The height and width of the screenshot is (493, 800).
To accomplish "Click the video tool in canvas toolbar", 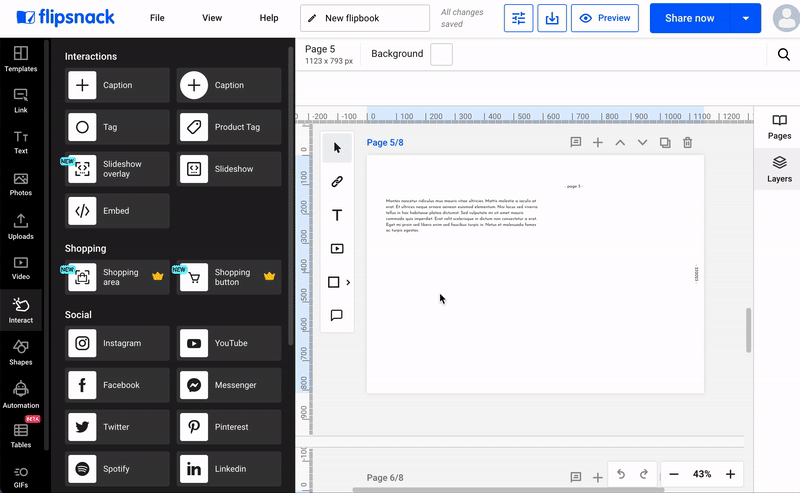I will click(337, 249).
